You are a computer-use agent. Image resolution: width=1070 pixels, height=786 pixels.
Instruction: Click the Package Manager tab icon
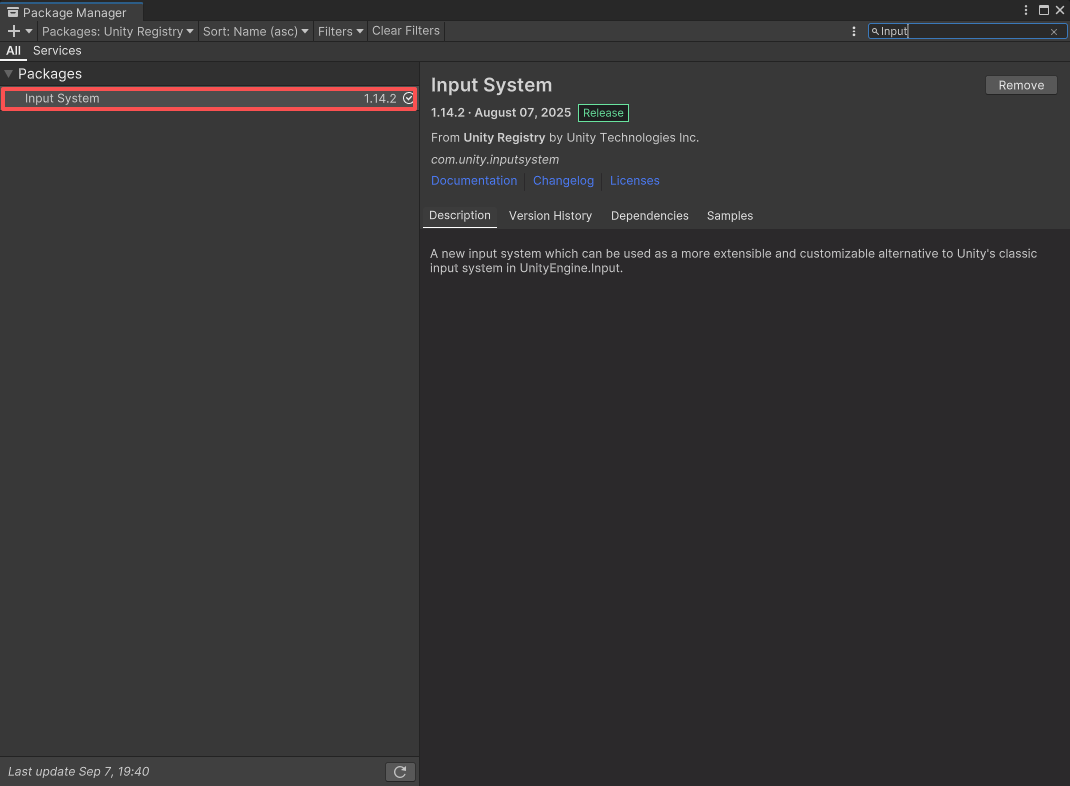point(12,12)
